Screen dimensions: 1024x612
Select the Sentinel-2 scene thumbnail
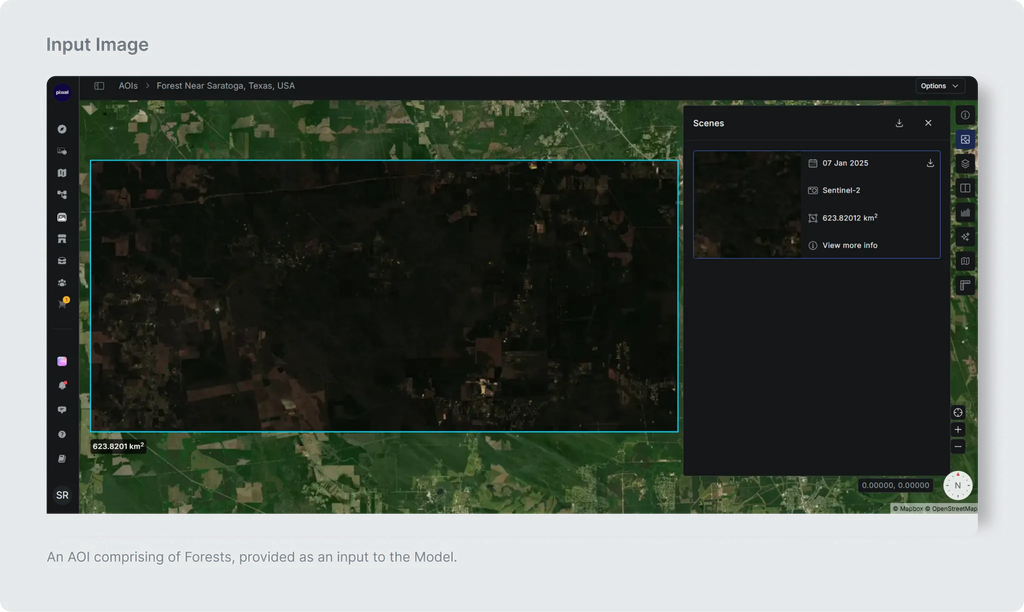pyautogui.click(x=748, y=204)
